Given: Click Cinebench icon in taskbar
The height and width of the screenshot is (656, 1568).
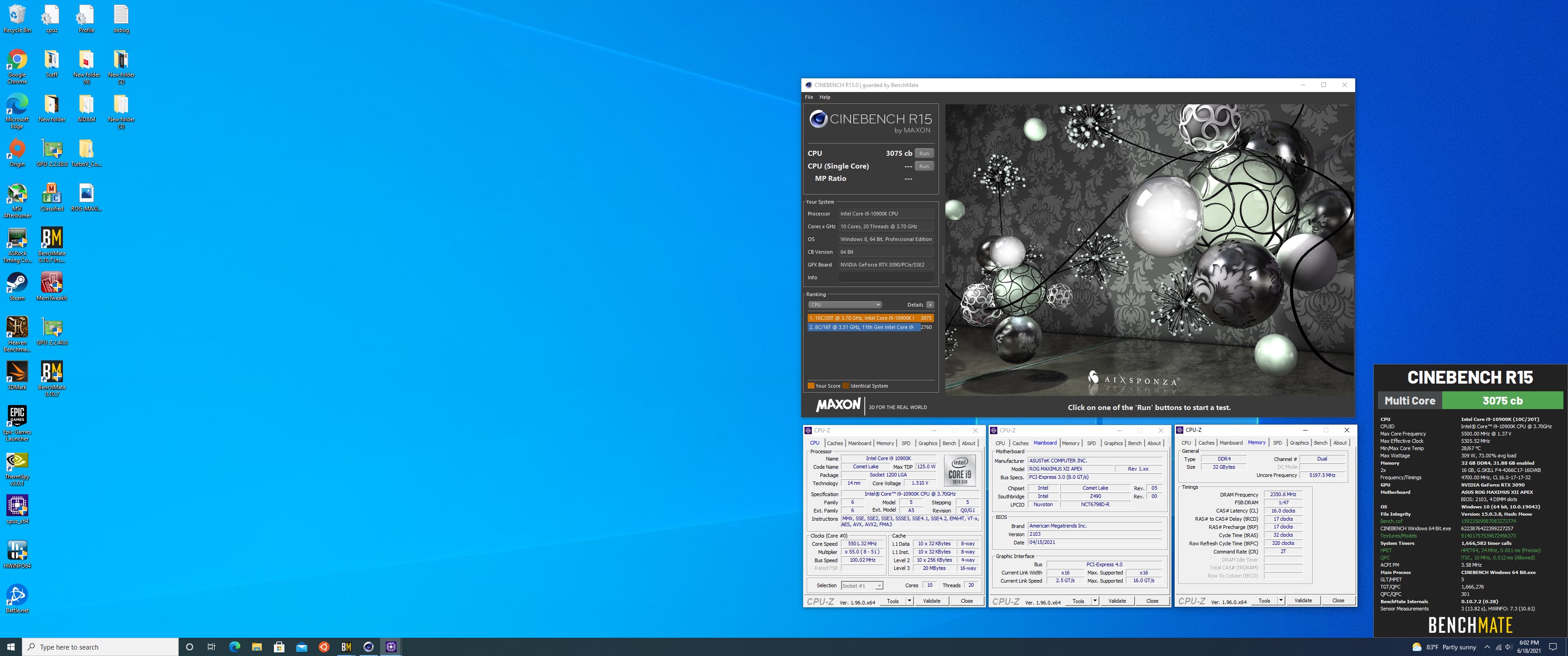Looking at the screenshot, I should tap(368, 647).
